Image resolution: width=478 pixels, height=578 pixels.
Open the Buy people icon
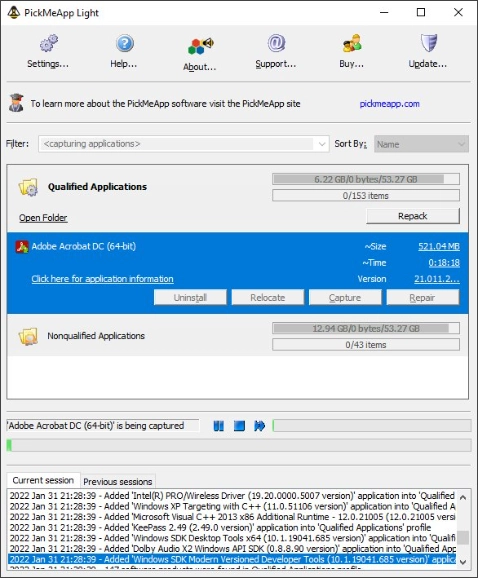pos(352,43)
